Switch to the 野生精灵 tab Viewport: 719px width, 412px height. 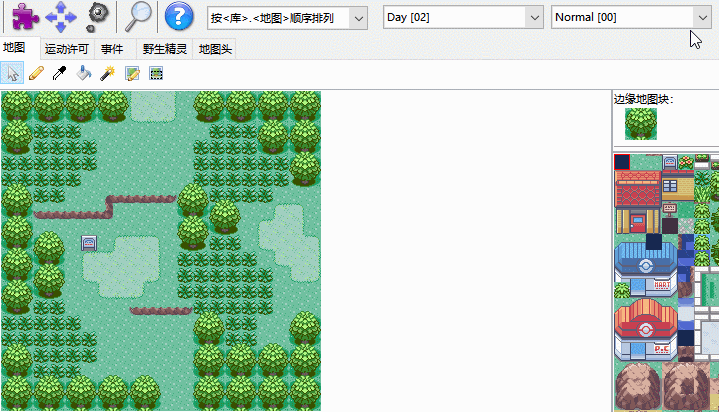[x=165, y=49]
